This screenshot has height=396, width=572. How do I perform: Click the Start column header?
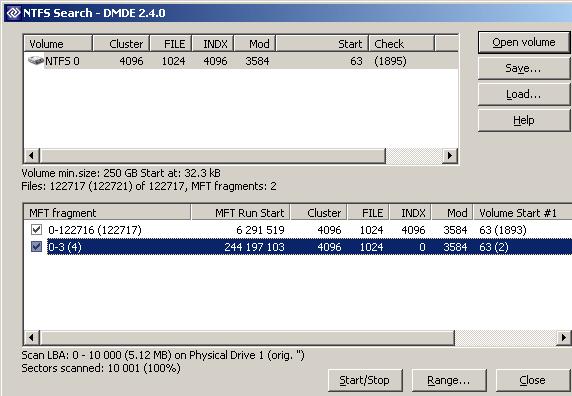click(x=322, y=44)
